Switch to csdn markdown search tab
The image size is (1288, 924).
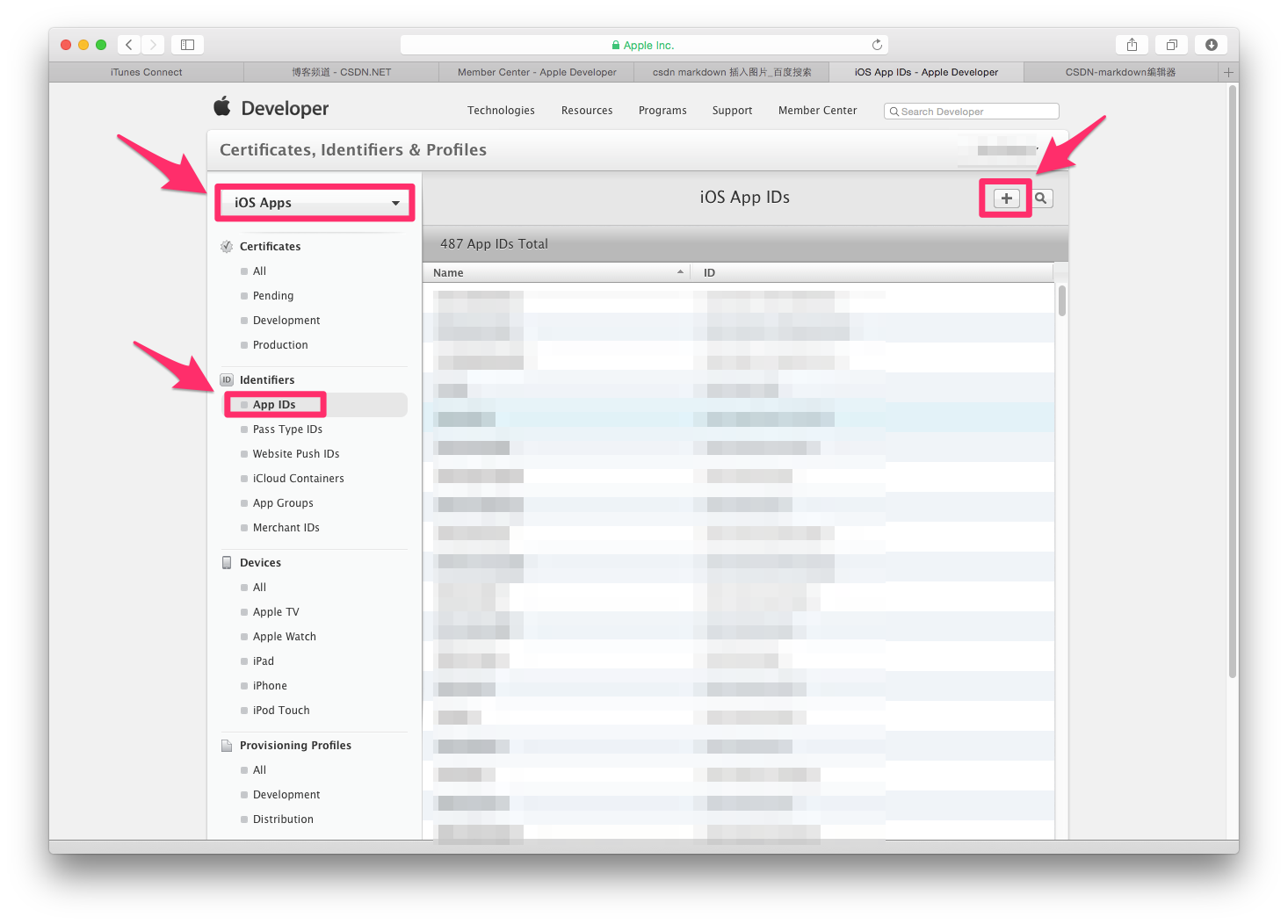(x=732, y=72)
